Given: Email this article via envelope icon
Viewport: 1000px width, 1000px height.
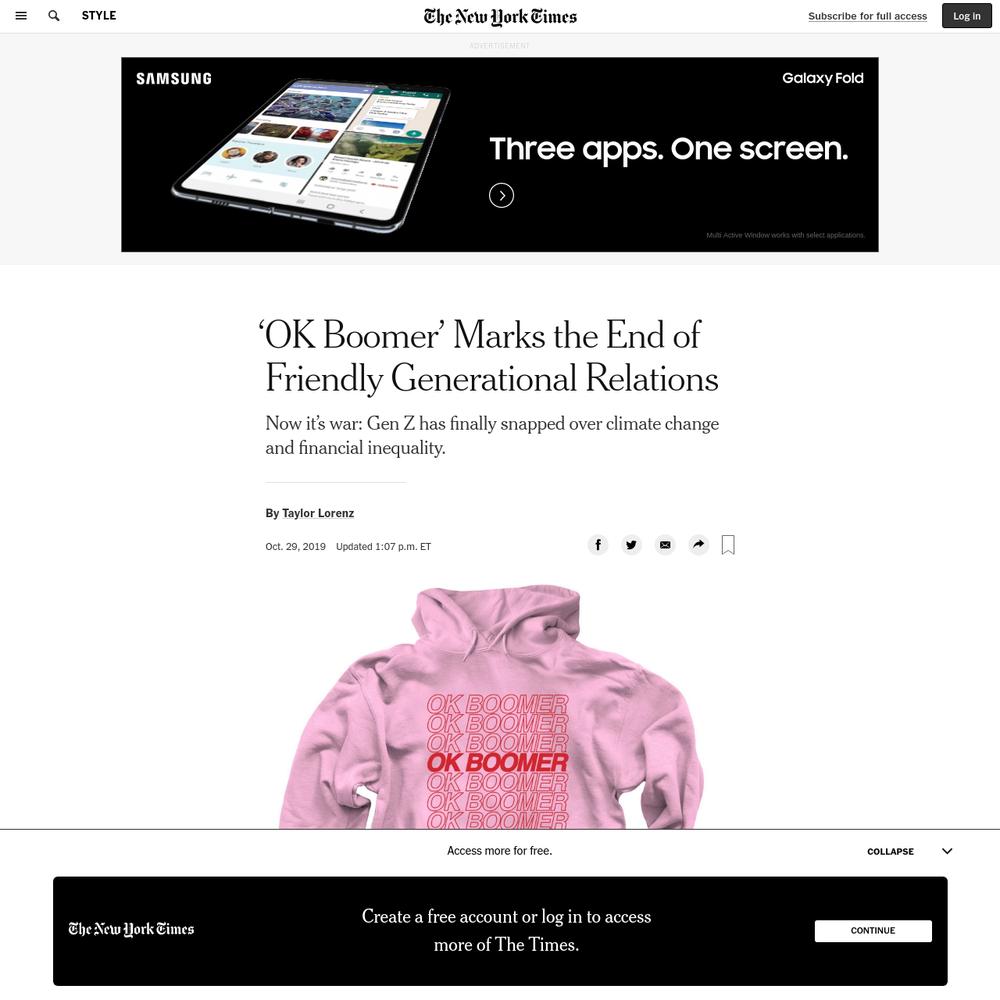Looking at the screenshot, I should click(x=665, y=545).
